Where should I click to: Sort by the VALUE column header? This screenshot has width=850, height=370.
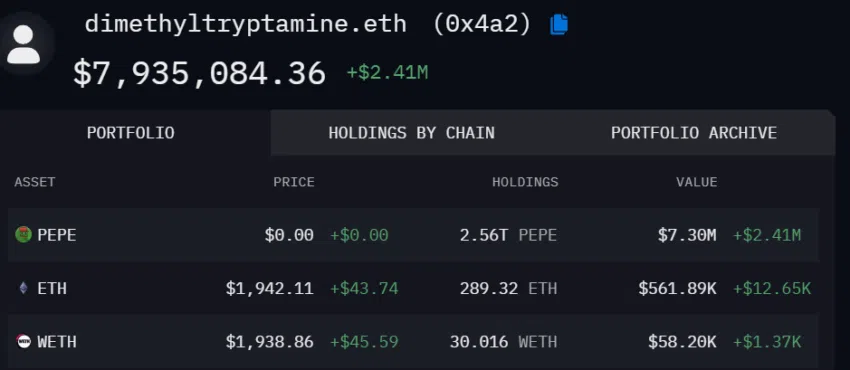pos(697,182)
